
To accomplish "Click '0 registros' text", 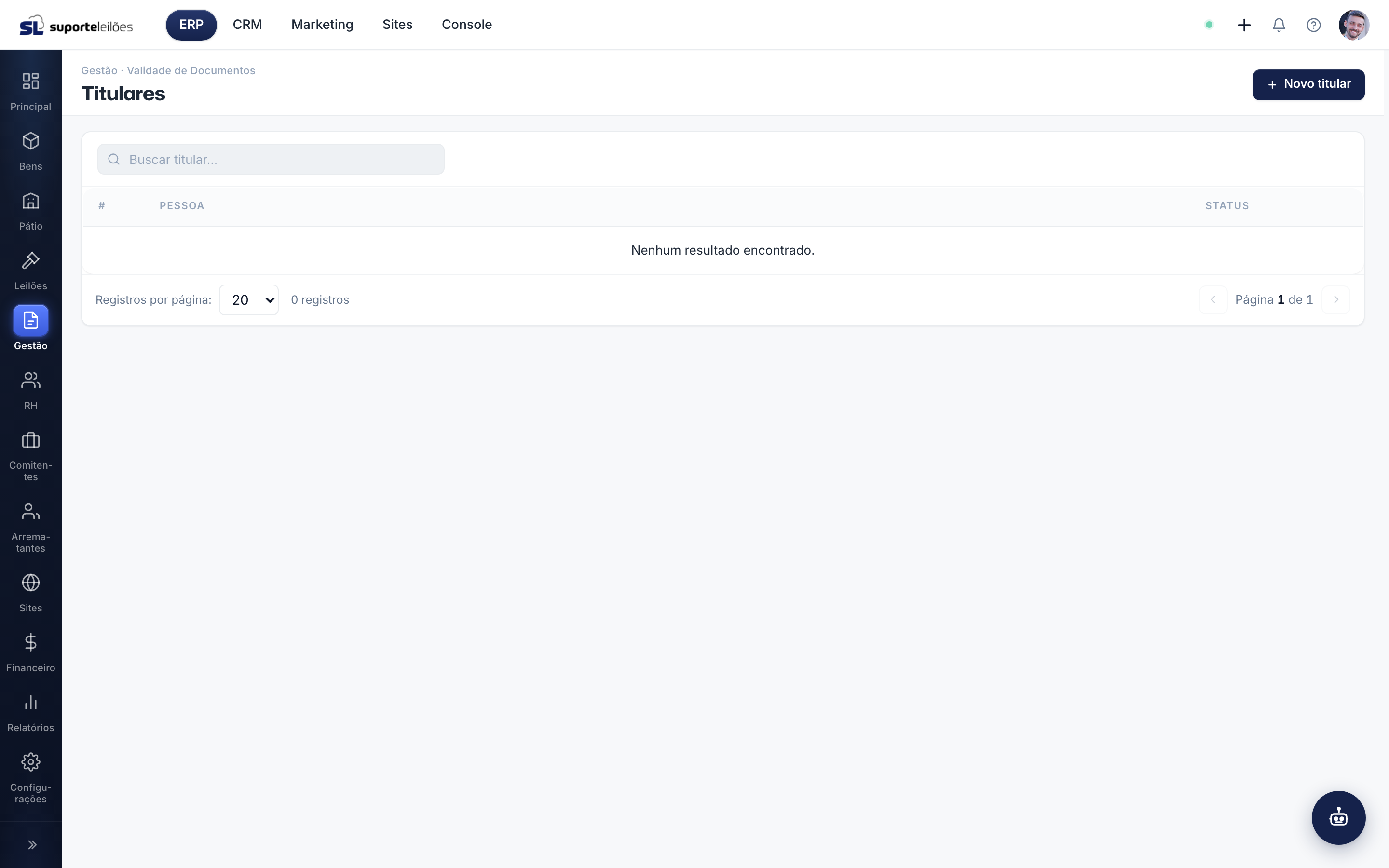I will 320,299.
